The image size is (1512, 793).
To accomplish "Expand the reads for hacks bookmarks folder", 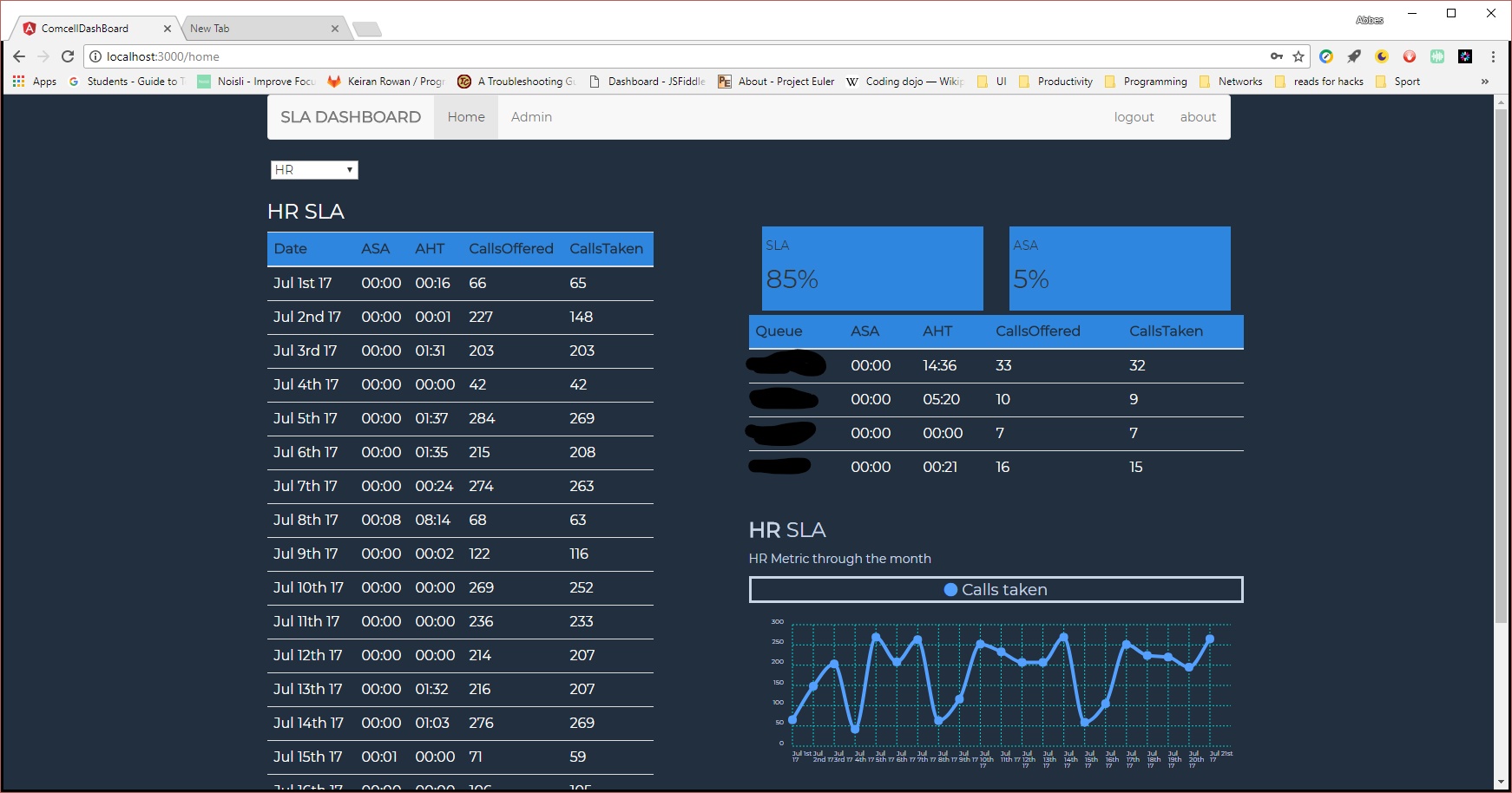I will click(1319, 82).
